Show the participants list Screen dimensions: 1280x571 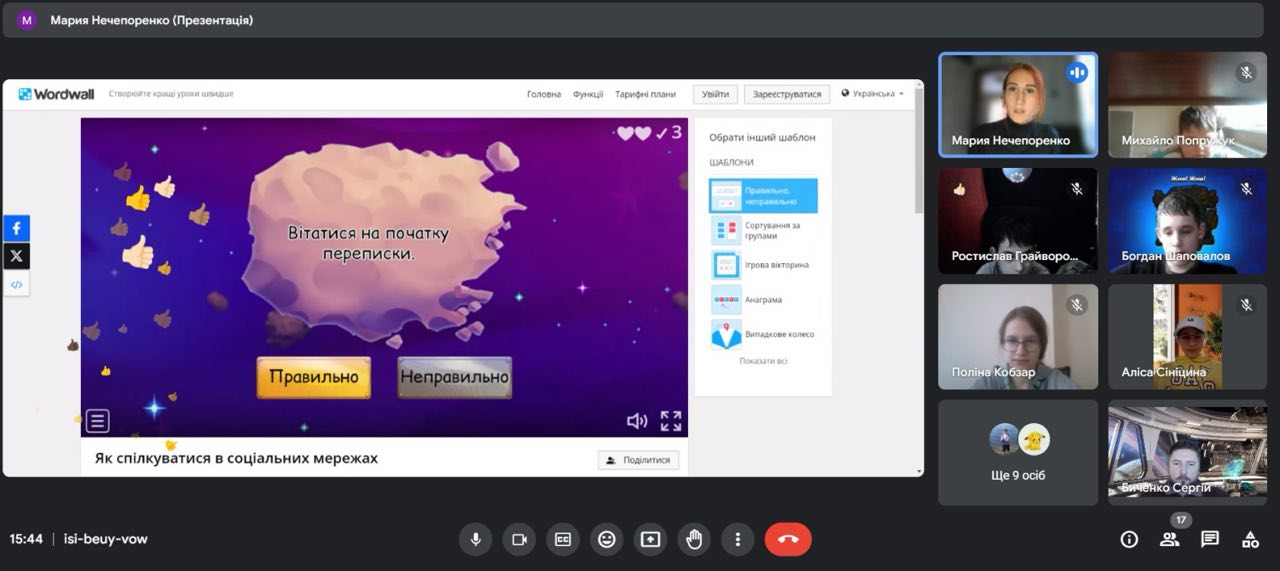click(1169, 540)
